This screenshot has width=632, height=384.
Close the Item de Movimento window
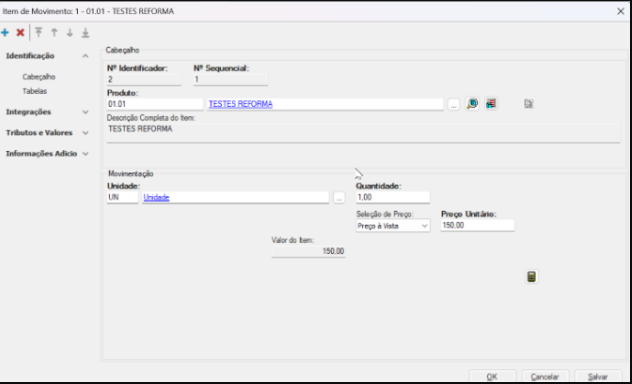click(x=621, y=11)
